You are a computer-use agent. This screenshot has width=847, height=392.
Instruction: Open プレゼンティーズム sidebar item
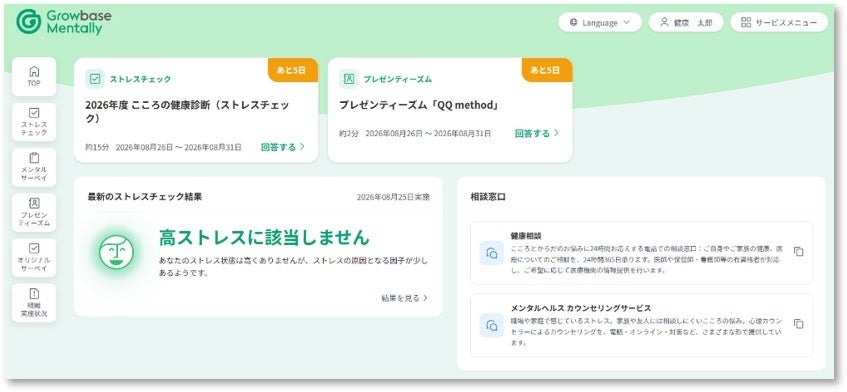pyautogui.click(x=34, y=213)
